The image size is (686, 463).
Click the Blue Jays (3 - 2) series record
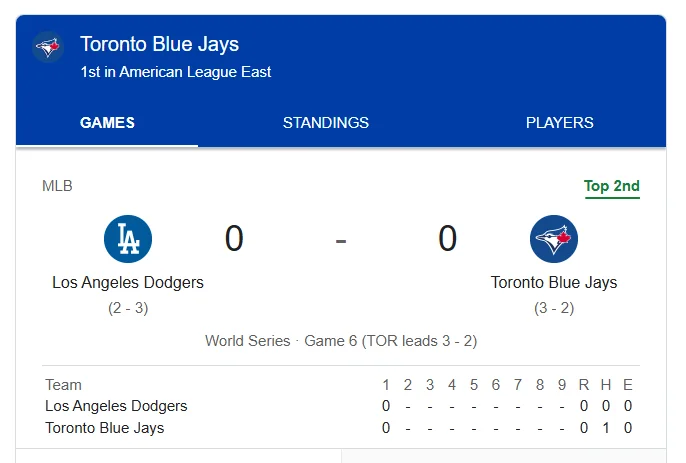click(x=554, y=308)
